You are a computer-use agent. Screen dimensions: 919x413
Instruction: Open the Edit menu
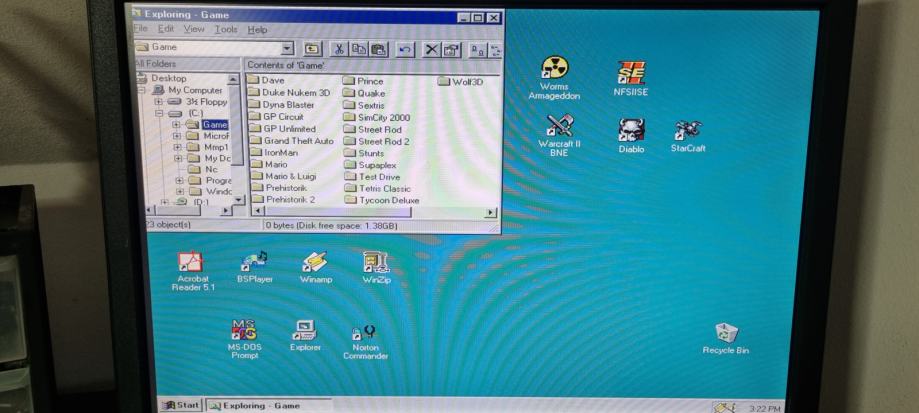(x=166, y=29)
